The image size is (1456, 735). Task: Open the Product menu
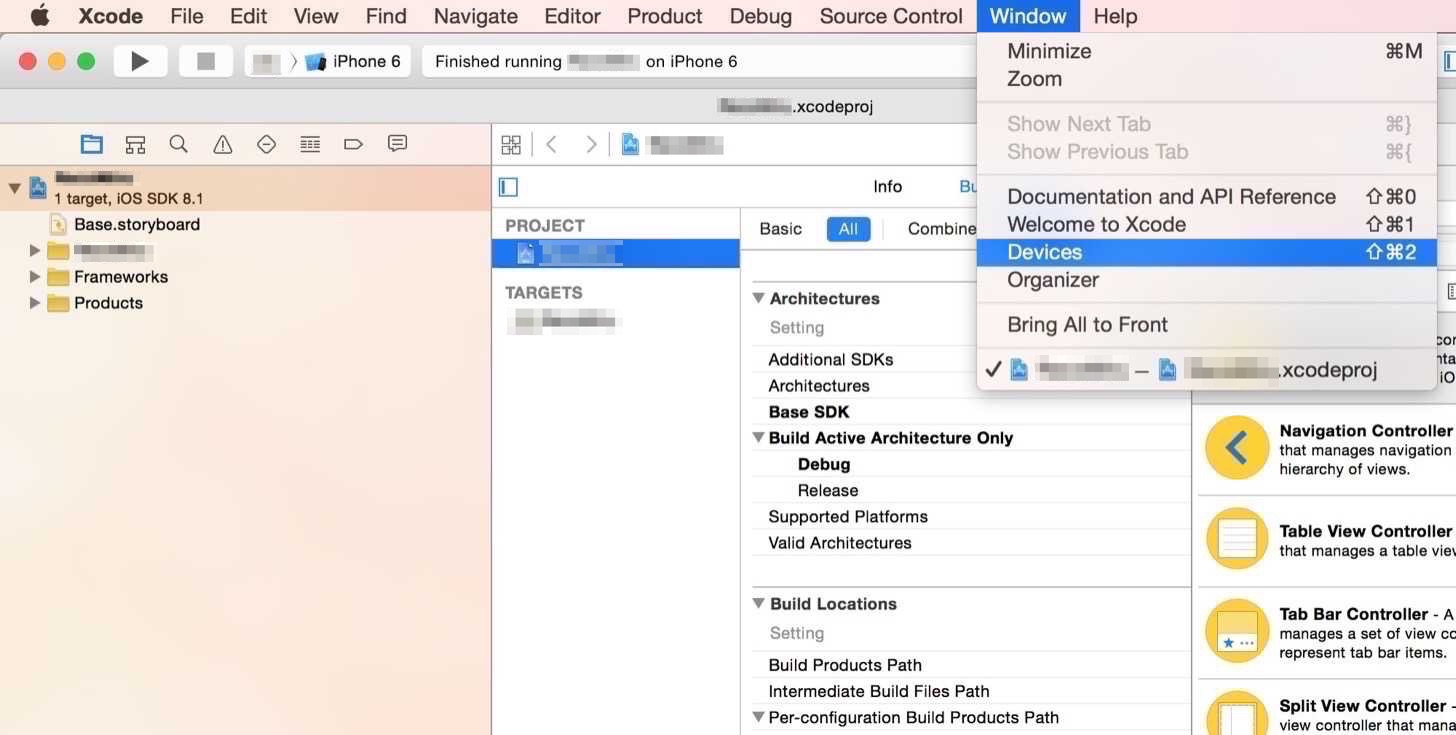tap(665, 16)
